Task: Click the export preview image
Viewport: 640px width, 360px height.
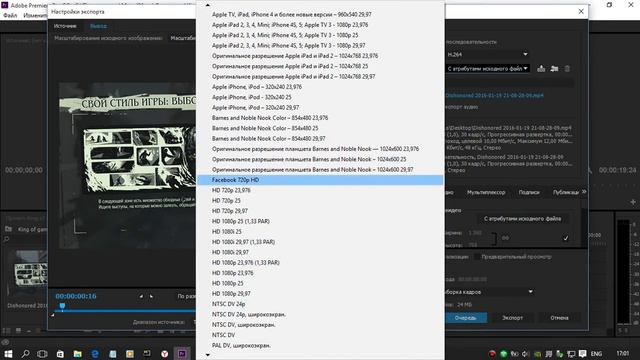Action: point(127,165)
